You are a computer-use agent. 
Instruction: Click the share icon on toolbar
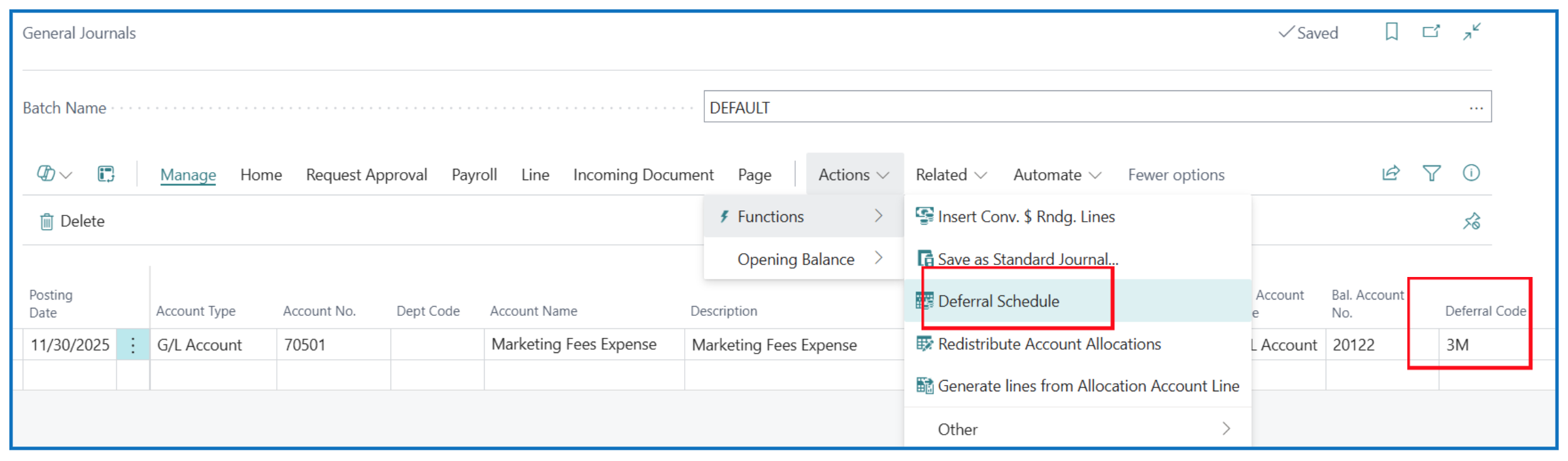(x=1391, y=173)
